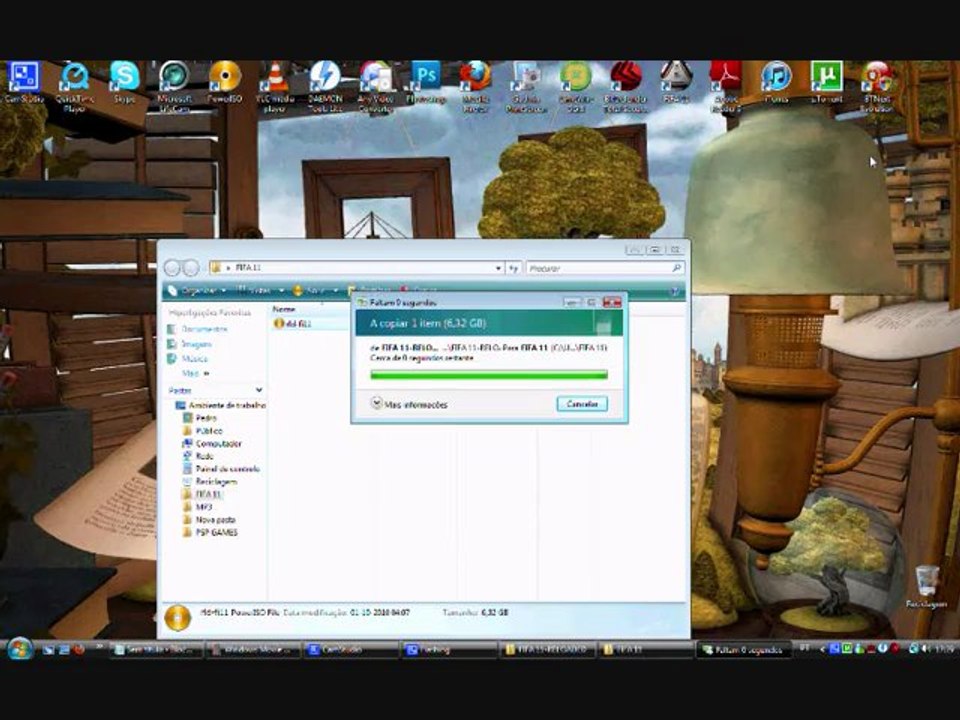Select Computador in the folder tree
The image size is (960, 720).
pos(212,444)
